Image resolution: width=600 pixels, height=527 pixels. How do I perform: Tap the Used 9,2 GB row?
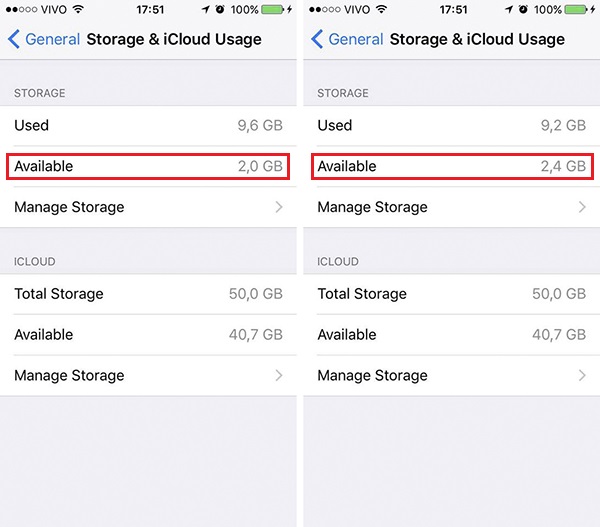click(x=452, y=126)
